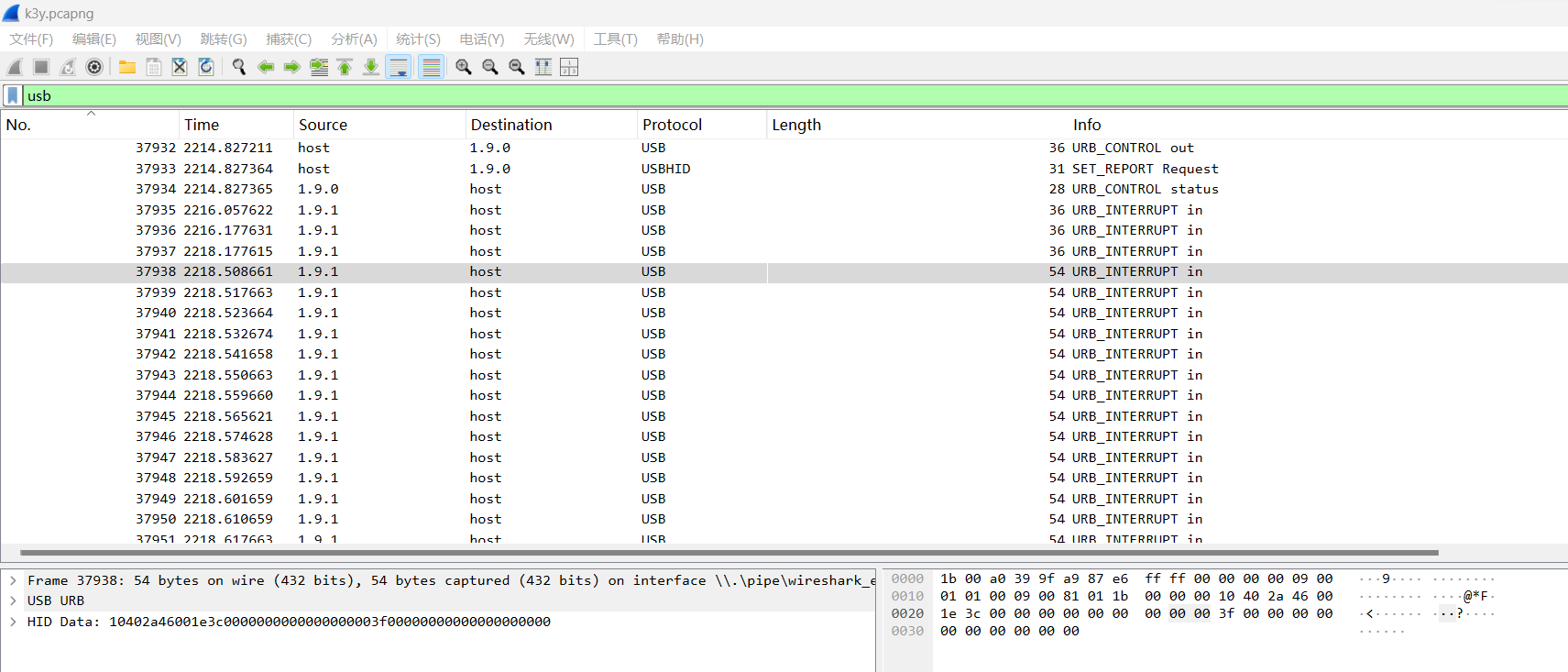
Task: Open capture options gear icon
Action: pos(94,67)
